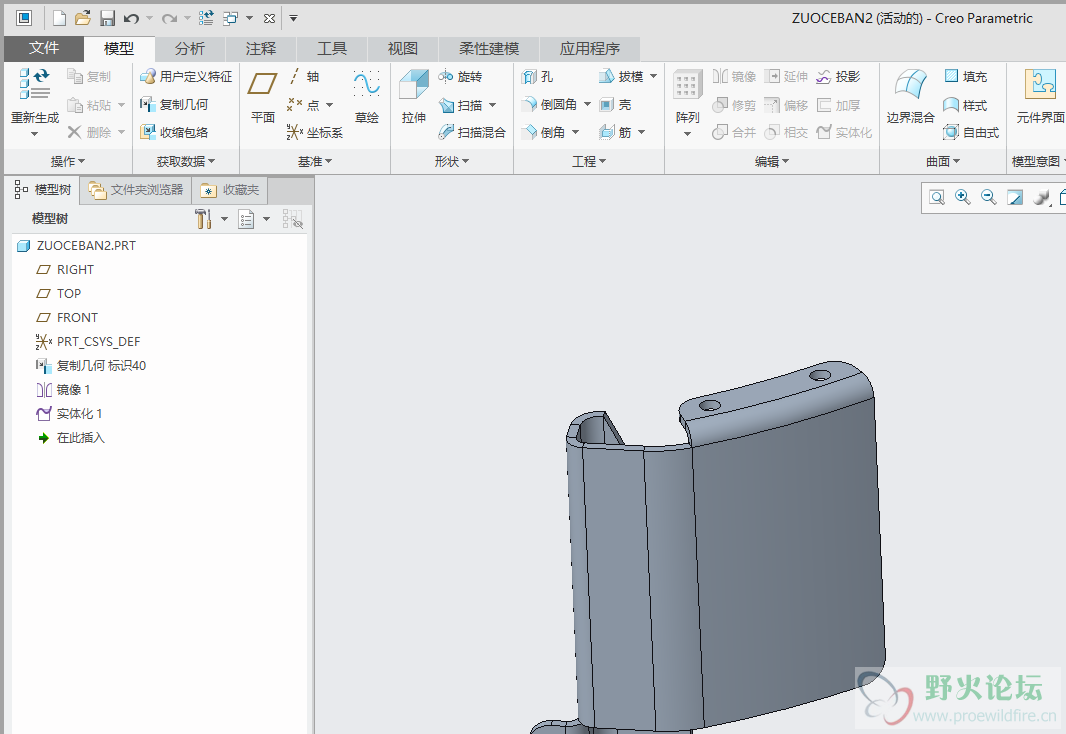Expand the 编辑 group overflow

(x=772, y=161)
